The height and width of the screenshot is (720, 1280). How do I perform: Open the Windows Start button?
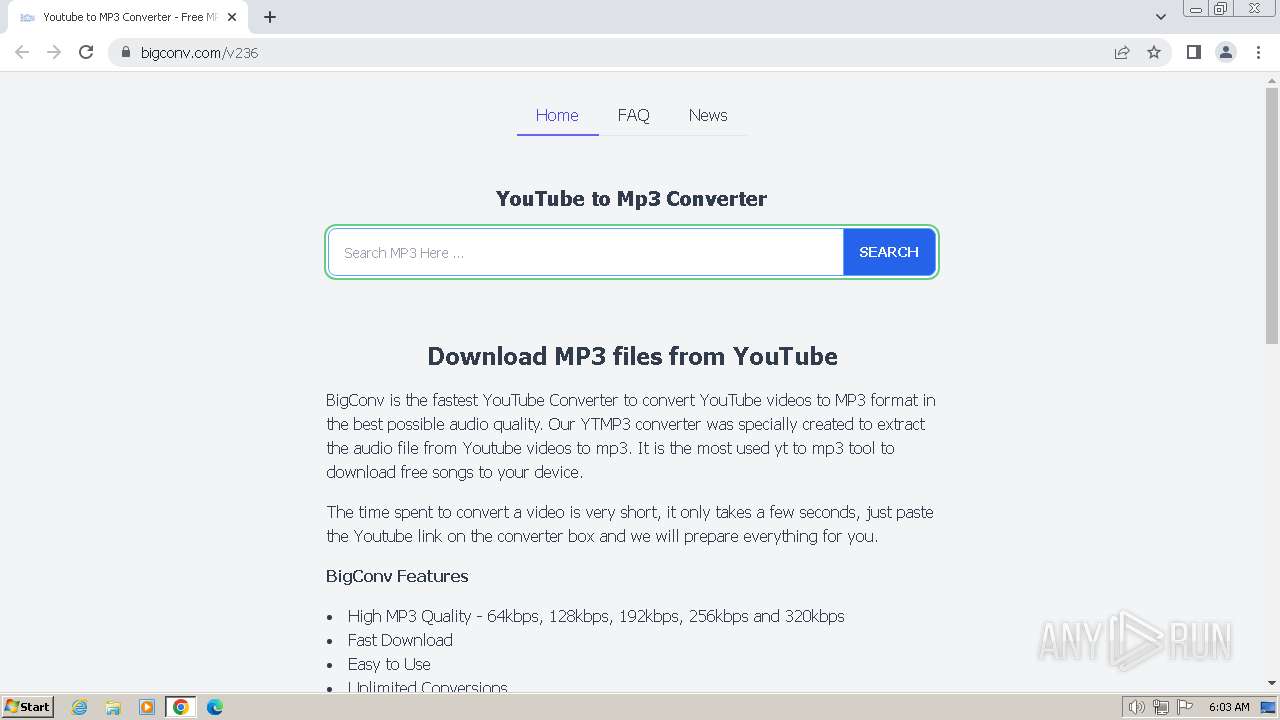click(x=27, y=707)
